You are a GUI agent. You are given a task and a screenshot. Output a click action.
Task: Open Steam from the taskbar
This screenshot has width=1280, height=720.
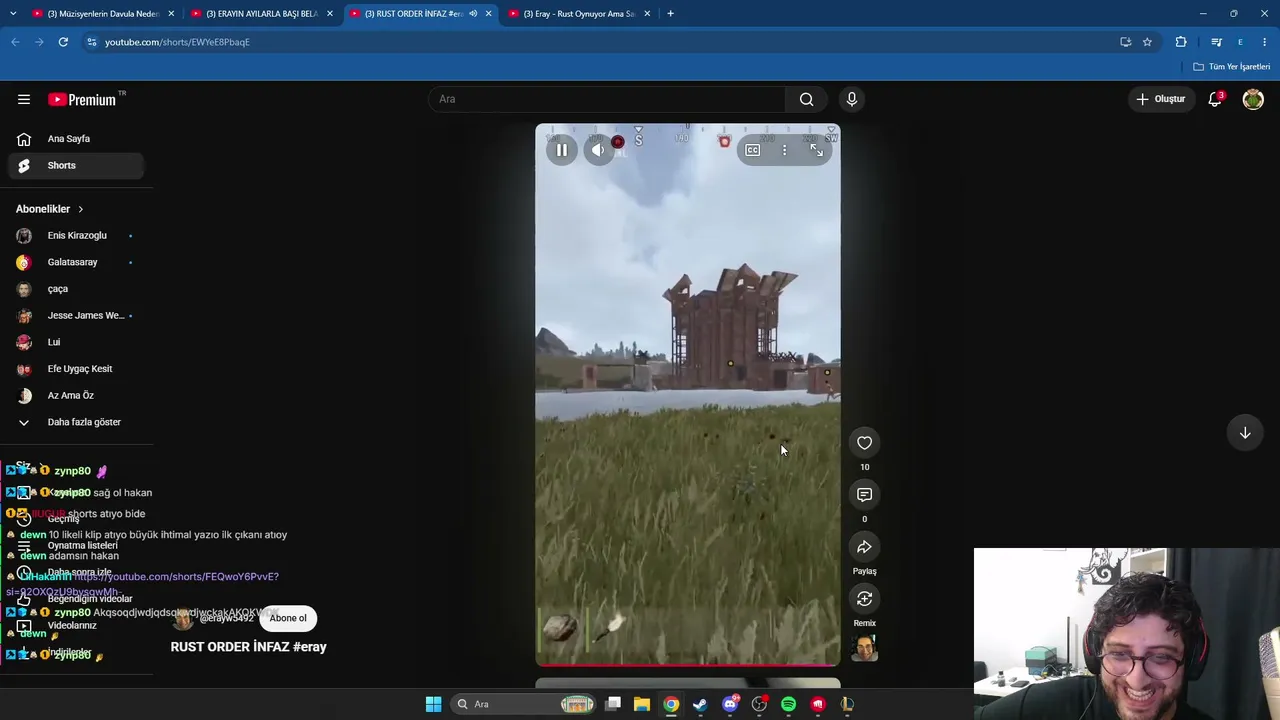pos(700,704)
